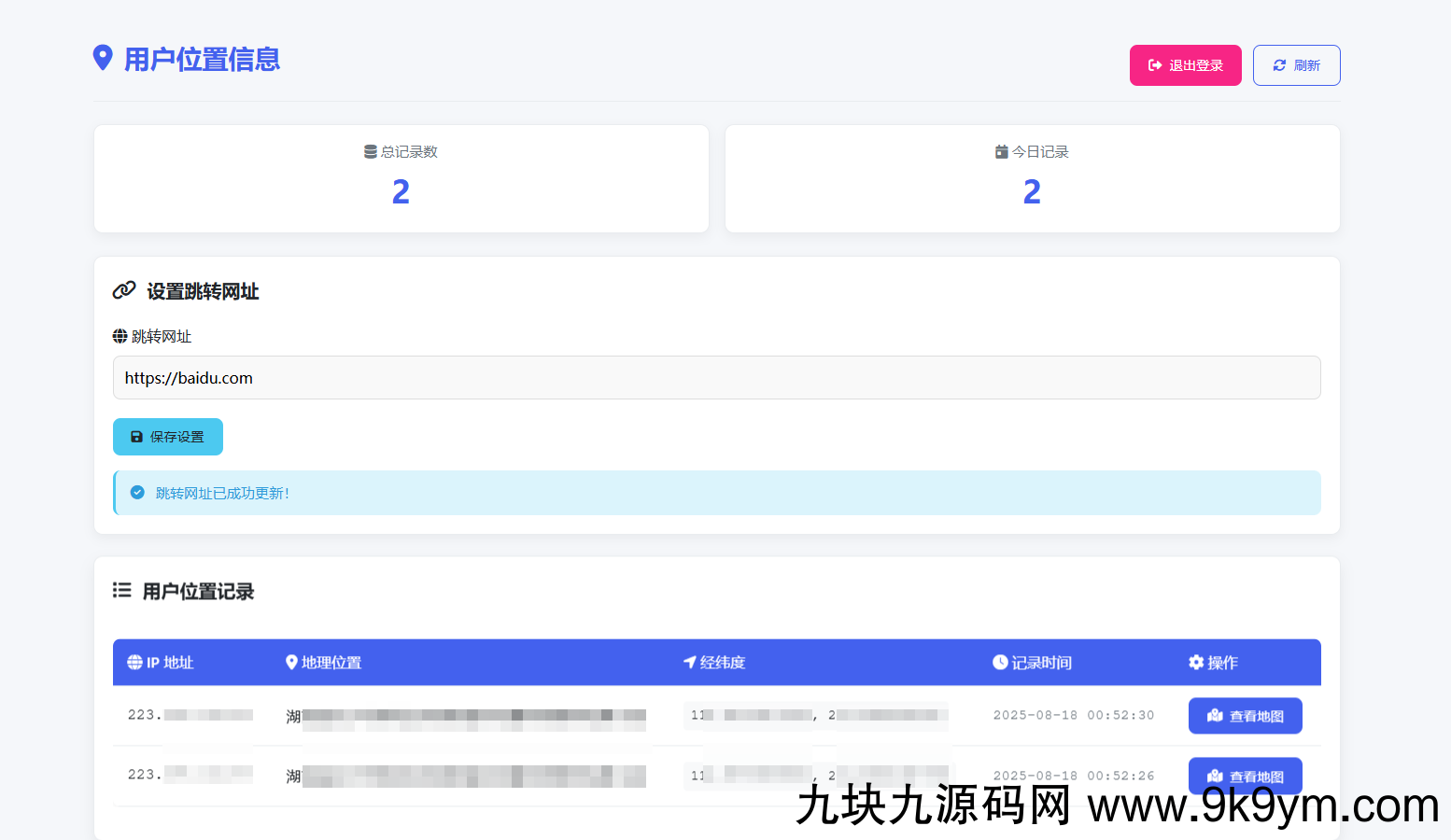Click the database icon above 总记录数 count
This screenshot has height=840, width=1451.
[x=370, y=150]
